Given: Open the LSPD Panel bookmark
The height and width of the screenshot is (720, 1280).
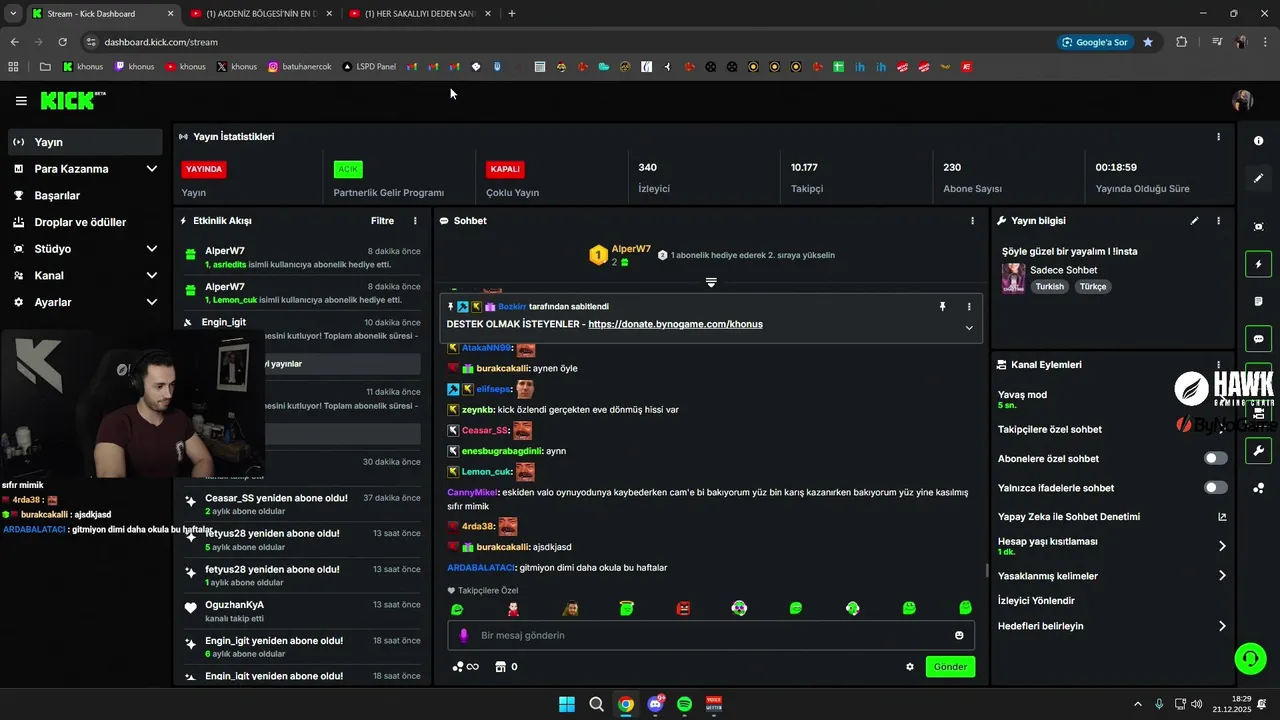Looking at the screenshot, I should click(x=369, y=67).
